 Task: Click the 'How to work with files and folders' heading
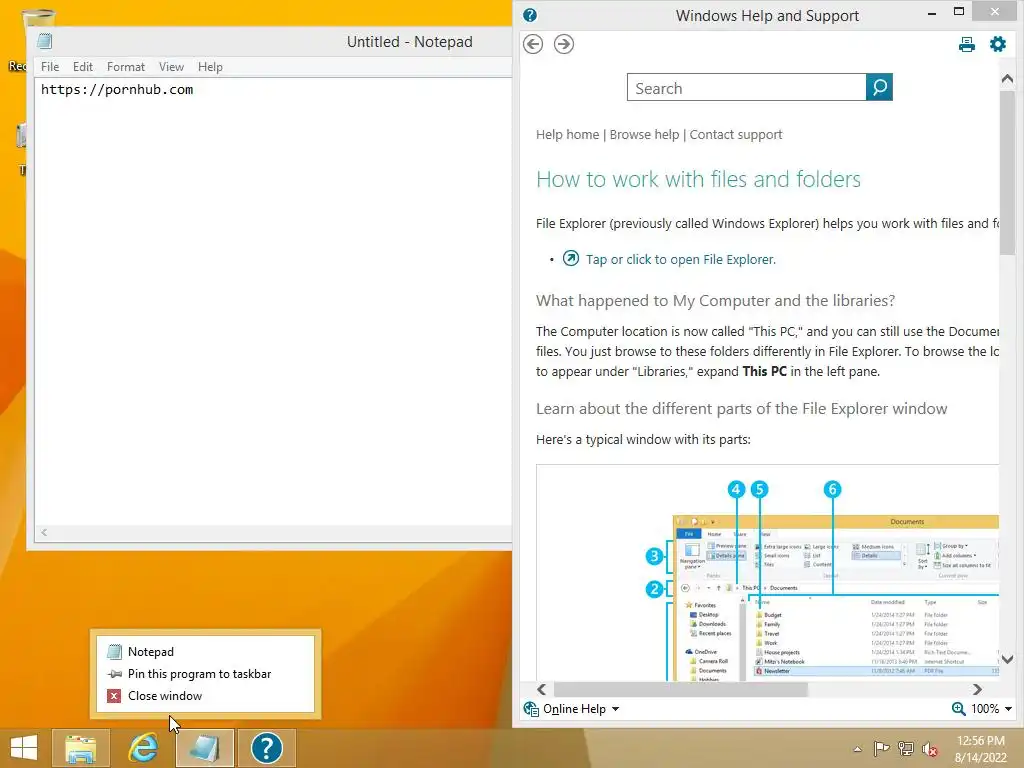[x=698, y=179]
